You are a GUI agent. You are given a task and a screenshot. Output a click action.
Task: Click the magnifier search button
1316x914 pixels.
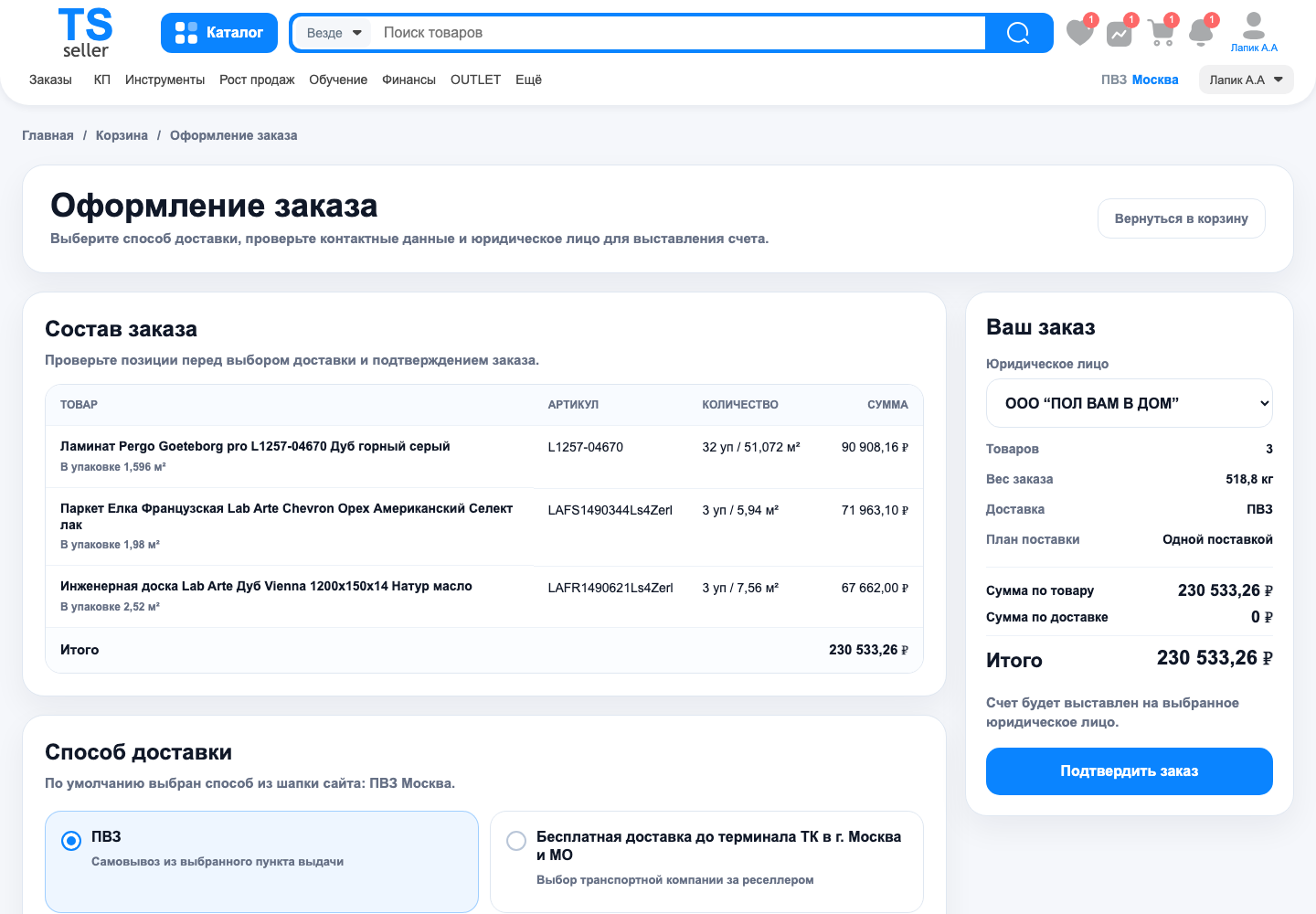pyautogui.click(x=1018, y=33)
